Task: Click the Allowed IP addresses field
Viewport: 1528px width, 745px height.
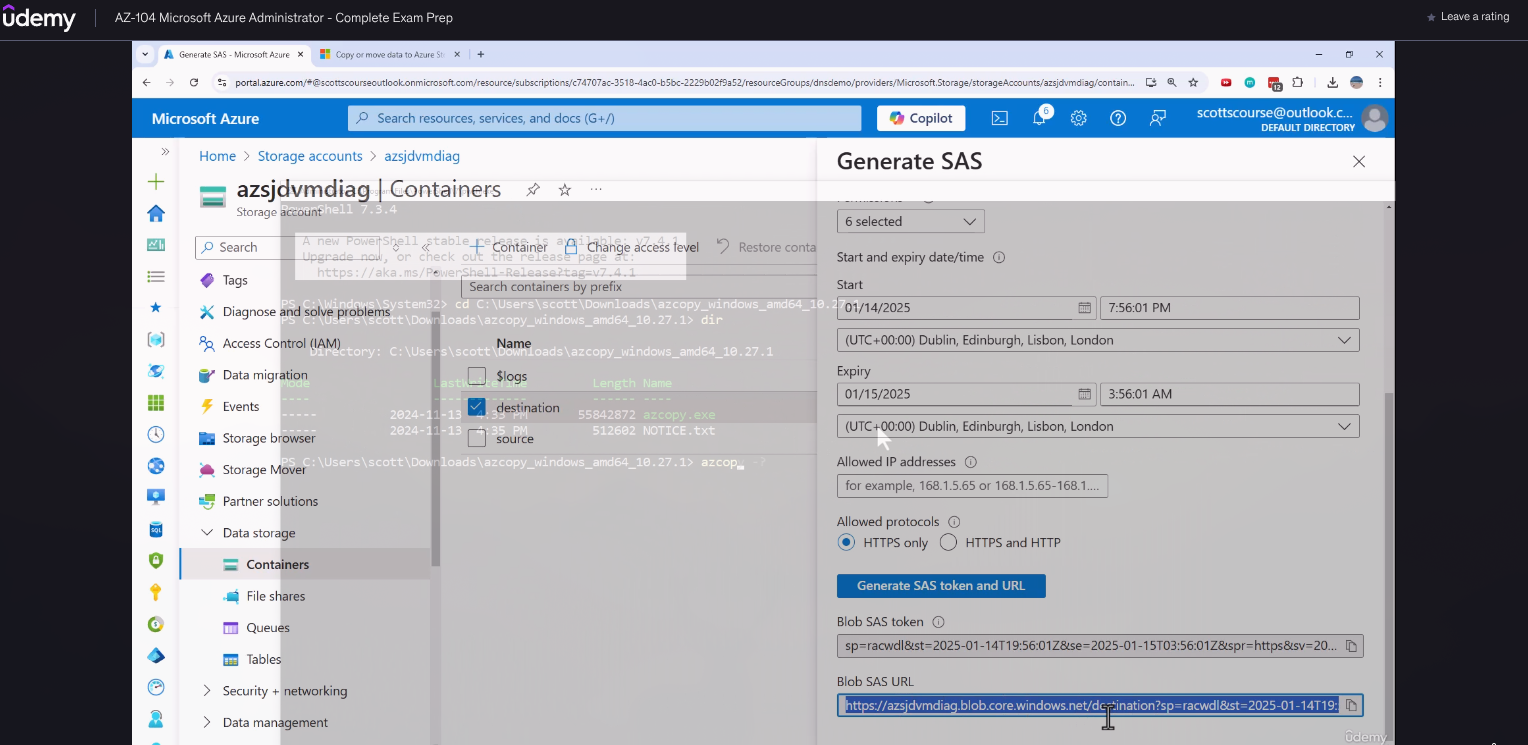Action: click(971, 486)
